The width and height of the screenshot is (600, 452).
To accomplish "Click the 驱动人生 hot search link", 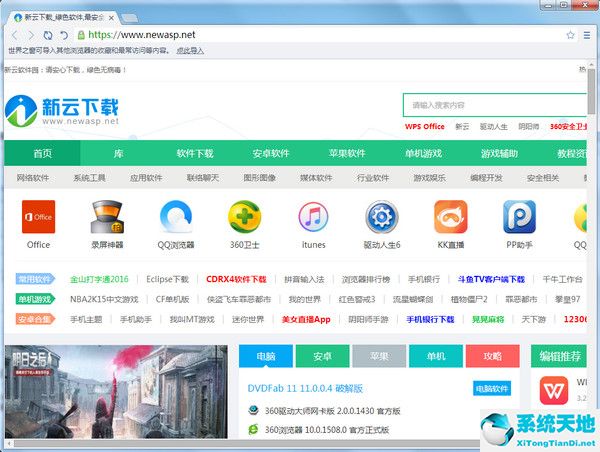I will click(494, 127).
